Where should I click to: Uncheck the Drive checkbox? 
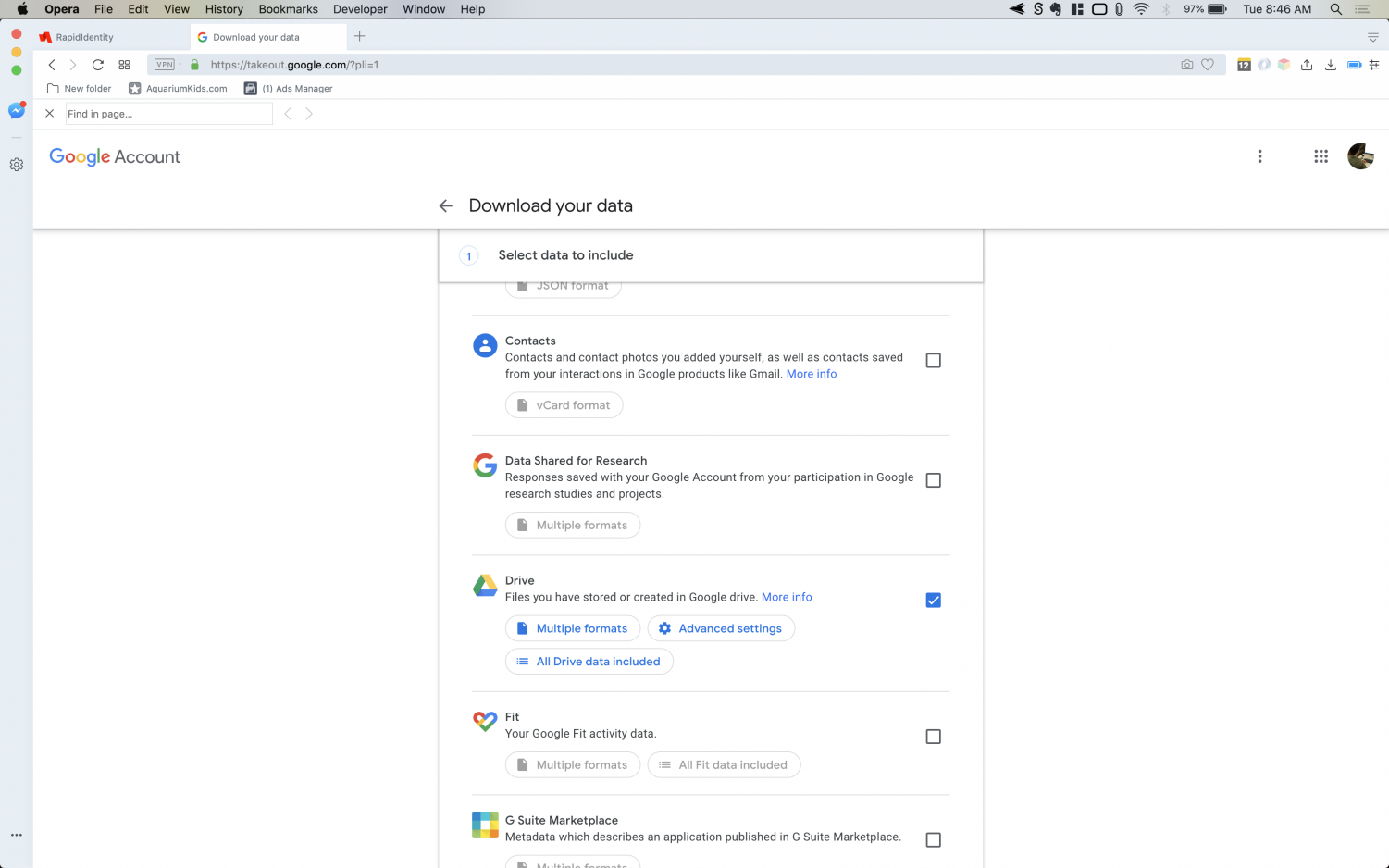tap(933, 601)
